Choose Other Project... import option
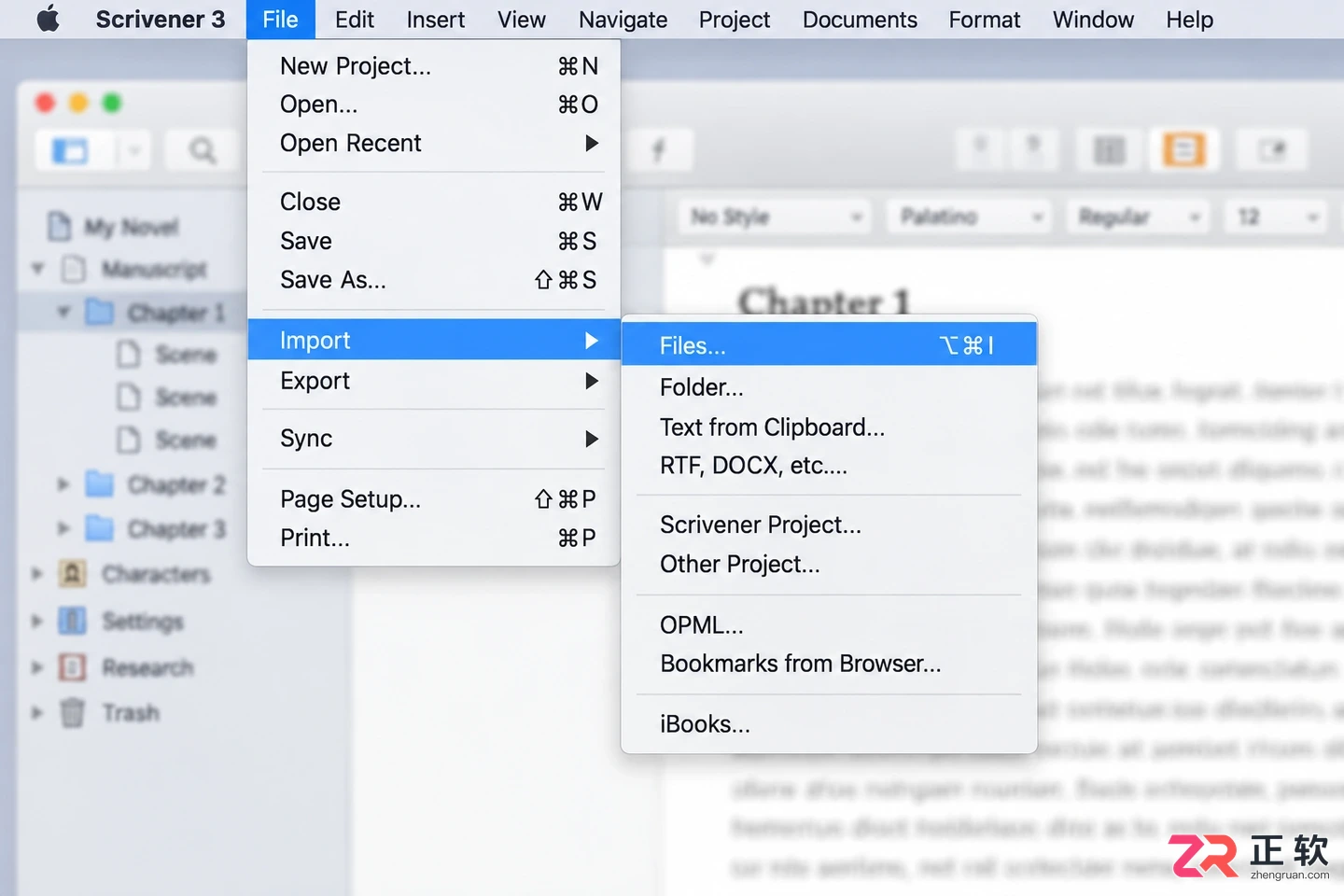The image size is (1344, 896). (x=829, y=565)
